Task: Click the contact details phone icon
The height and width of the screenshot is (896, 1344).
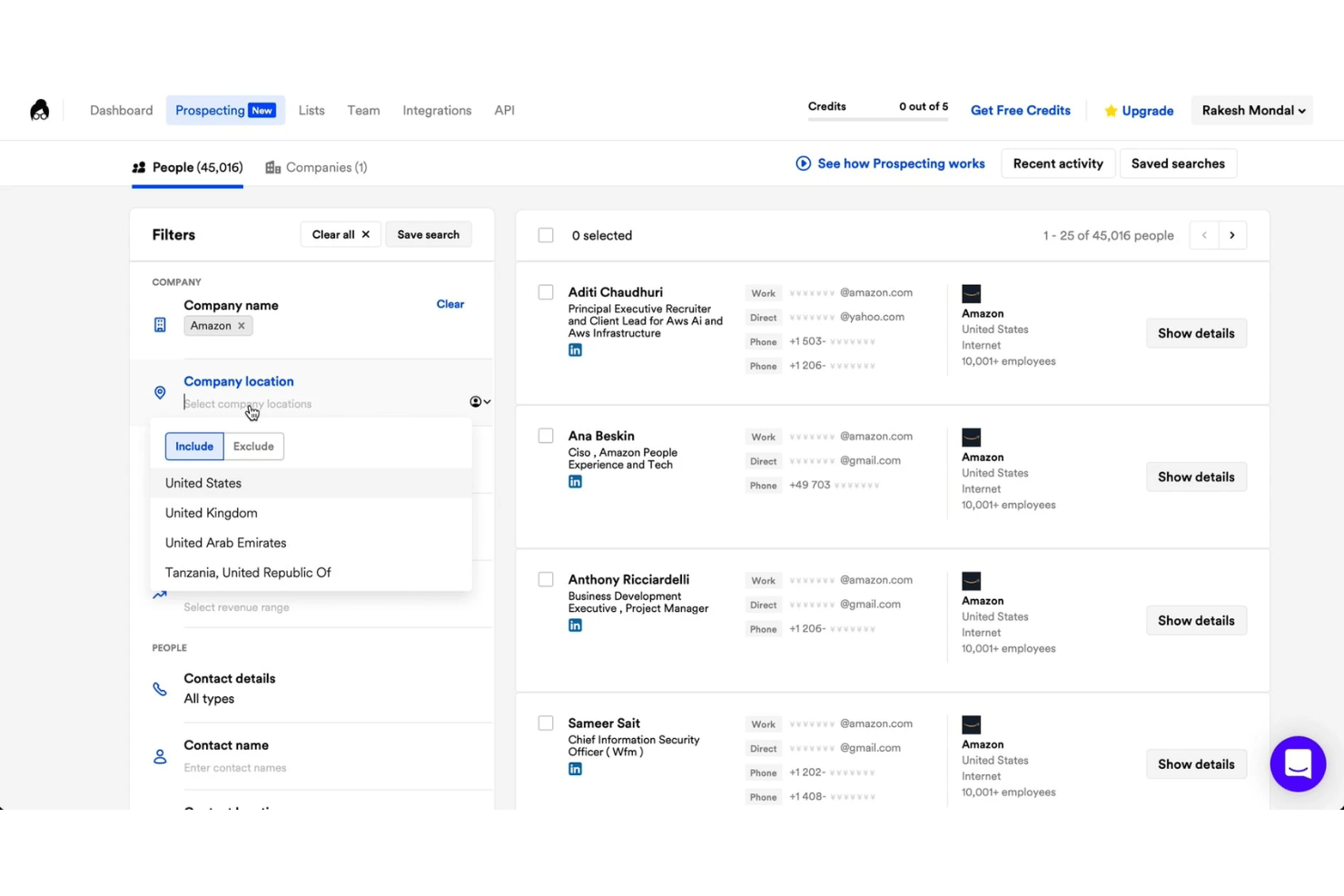Action: pyautogui.click(x=160, y=689)
